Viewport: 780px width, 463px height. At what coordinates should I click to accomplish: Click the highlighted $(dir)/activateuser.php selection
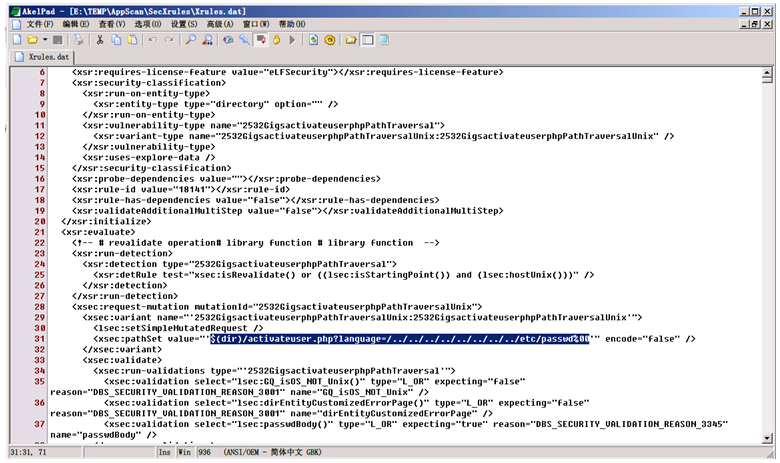point(399,339)
